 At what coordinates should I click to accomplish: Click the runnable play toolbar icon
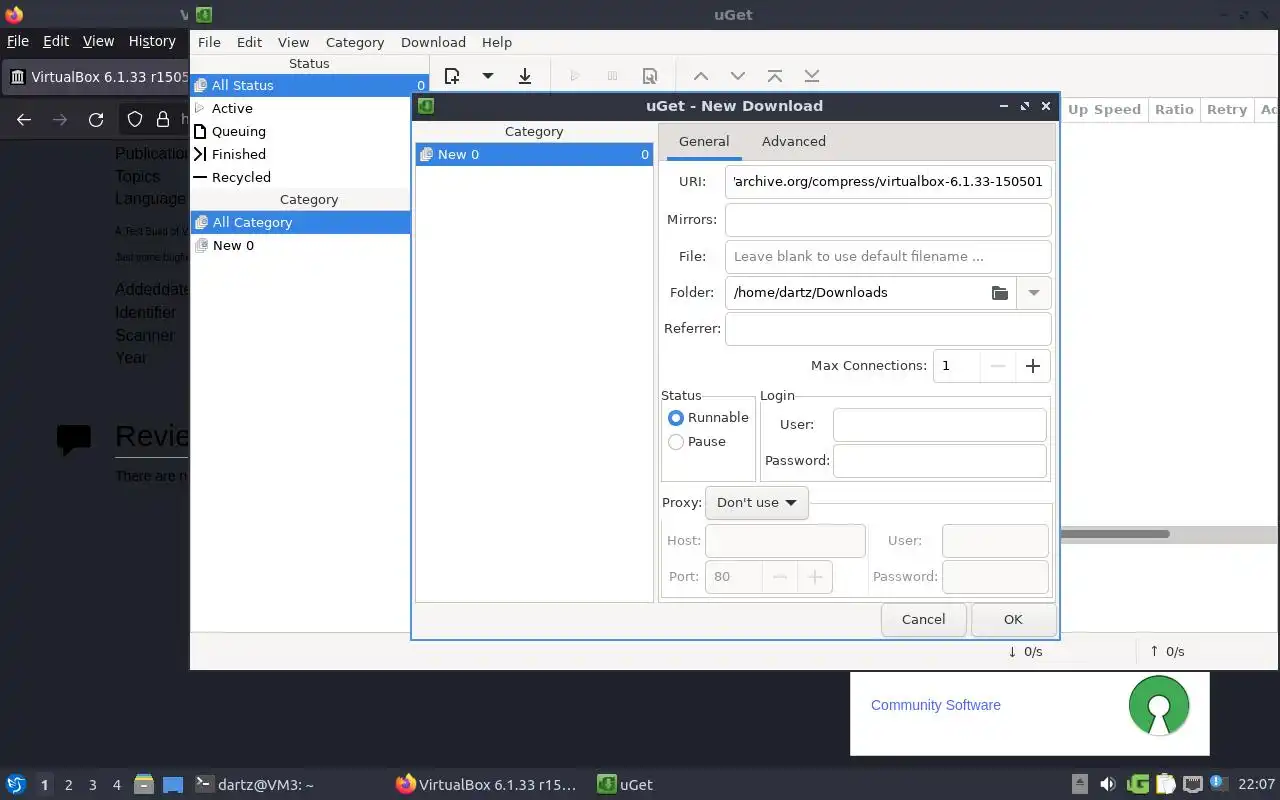pos(574,76)
